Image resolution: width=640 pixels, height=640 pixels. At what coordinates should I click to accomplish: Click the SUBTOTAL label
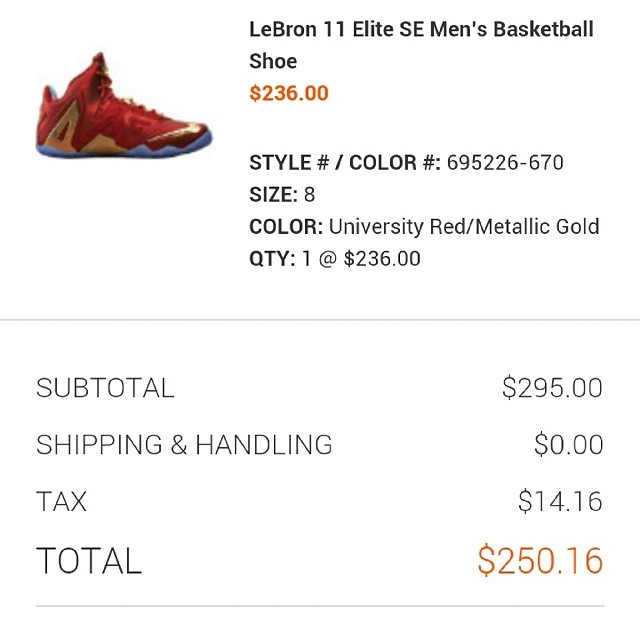[x=105, y=388]
